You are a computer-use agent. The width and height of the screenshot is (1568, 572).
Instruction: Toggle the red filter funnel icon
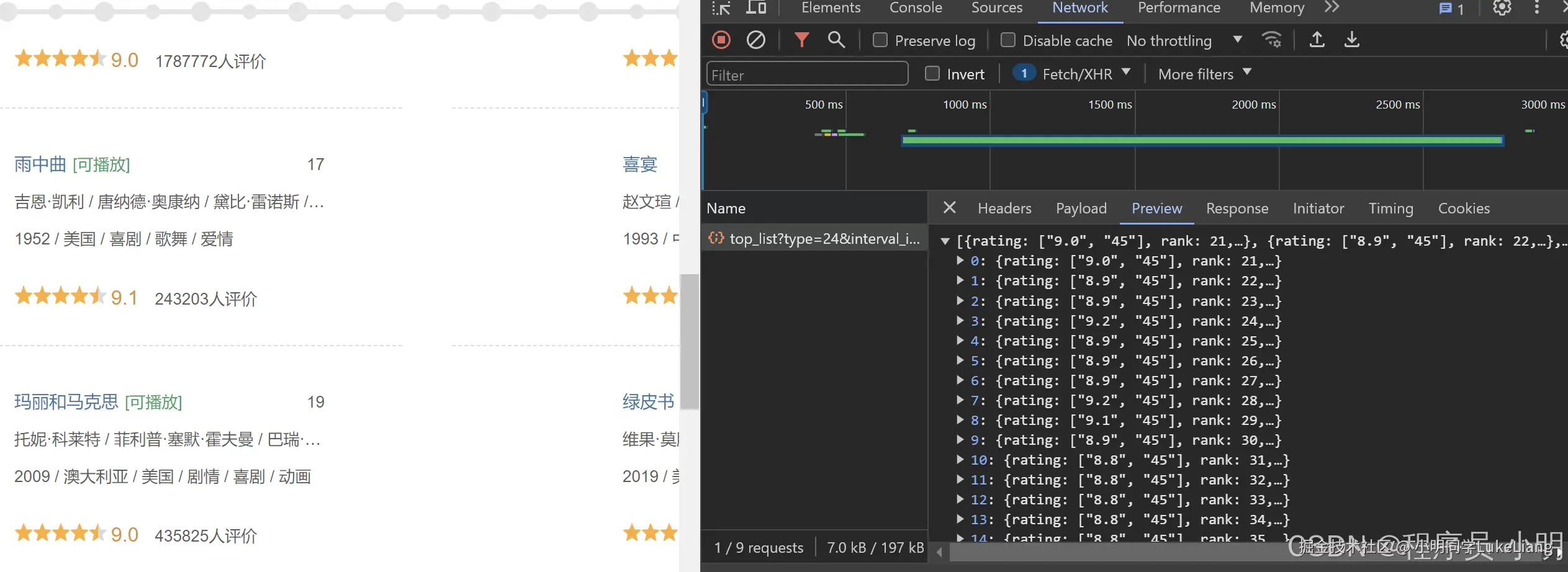pyautogui.click(x=801, y=40)
